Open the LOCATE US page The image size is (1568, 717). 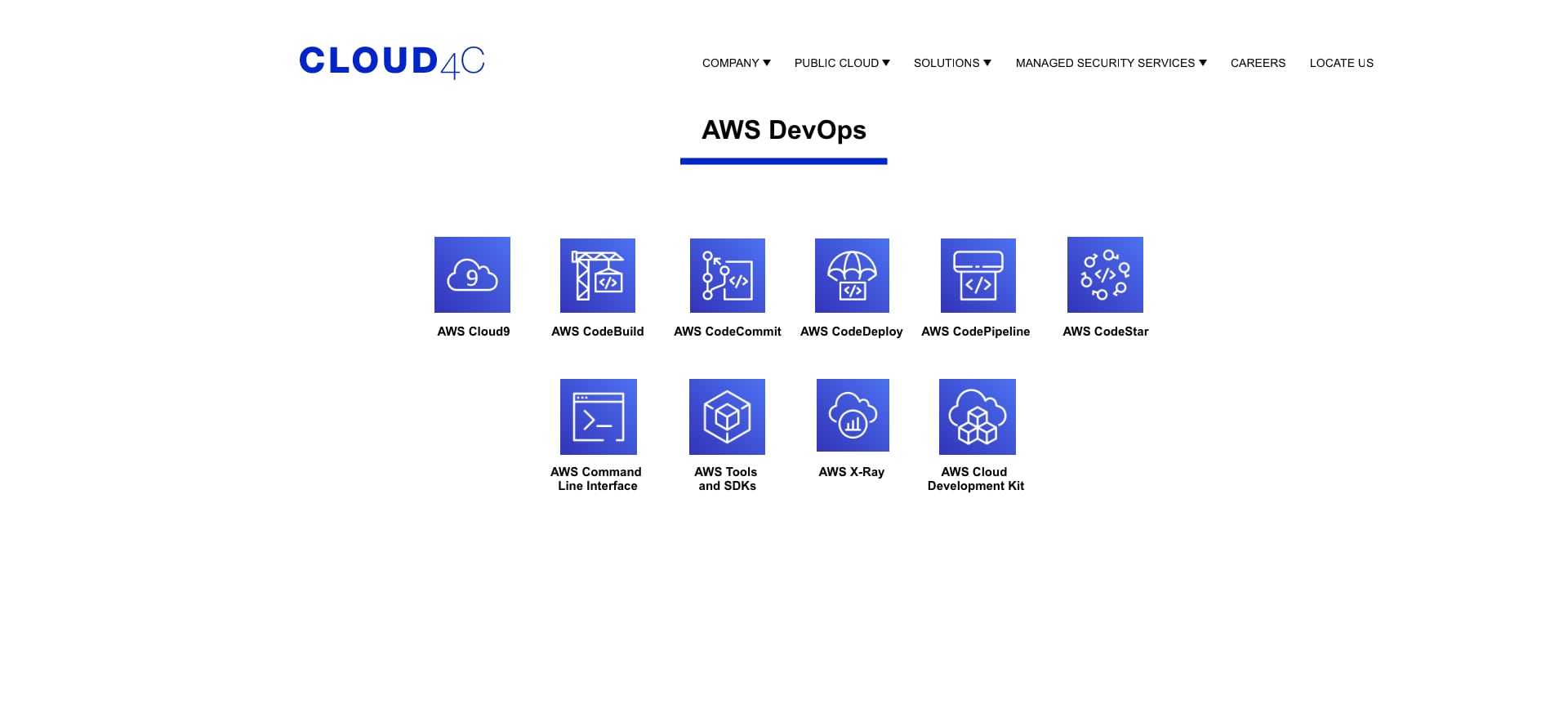click(x=1342, y=63)
